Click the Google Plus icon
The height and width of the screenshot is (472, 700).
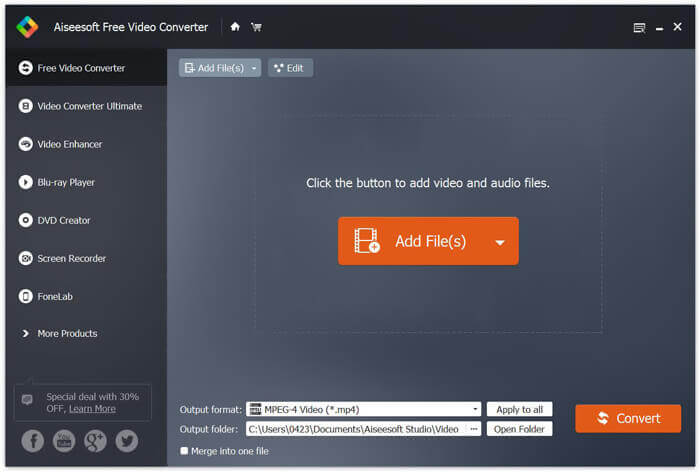click(x=95, y=441)
